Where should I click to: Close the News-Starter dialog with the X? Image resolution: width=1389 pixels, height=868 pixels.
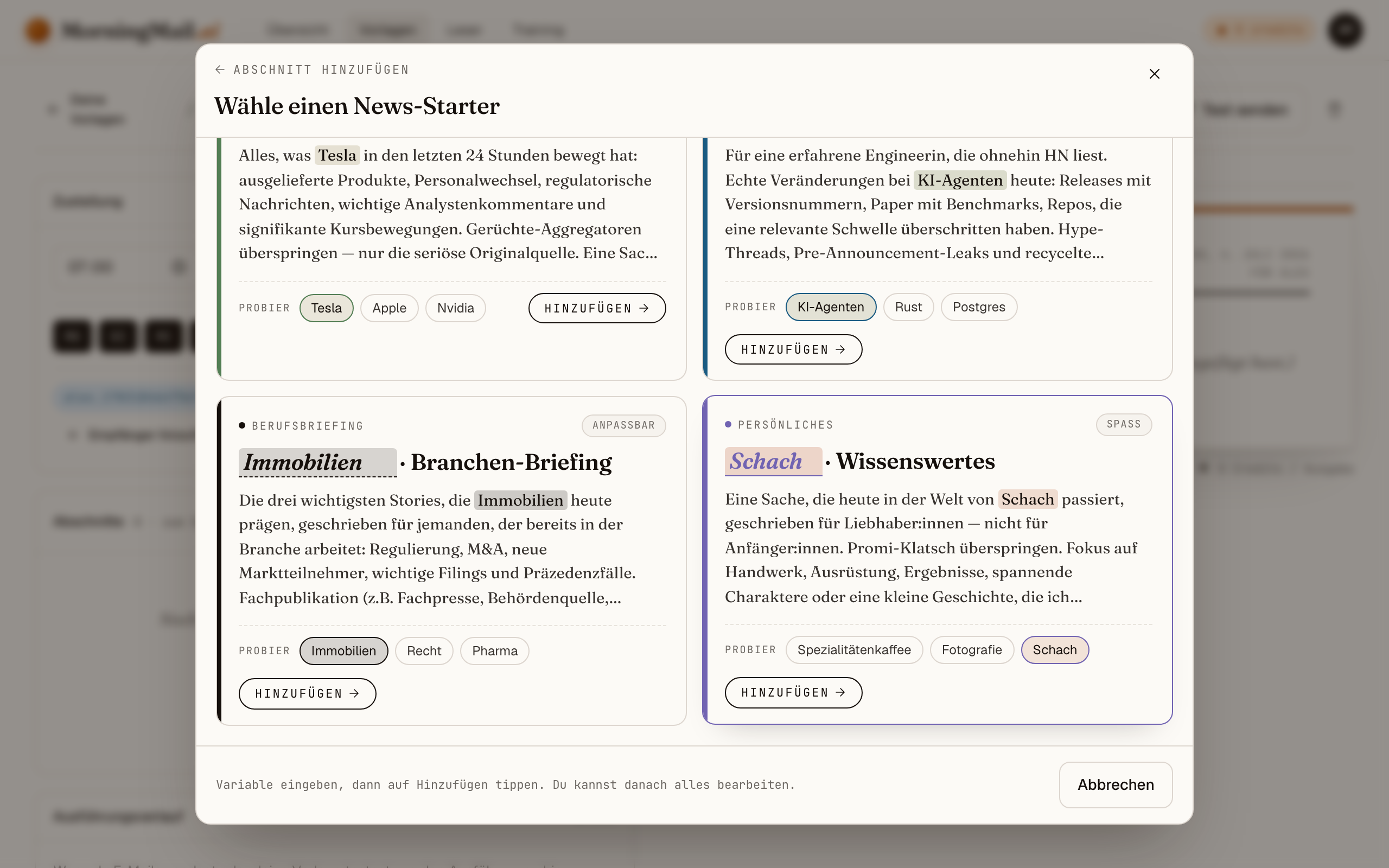point(1154,74)
